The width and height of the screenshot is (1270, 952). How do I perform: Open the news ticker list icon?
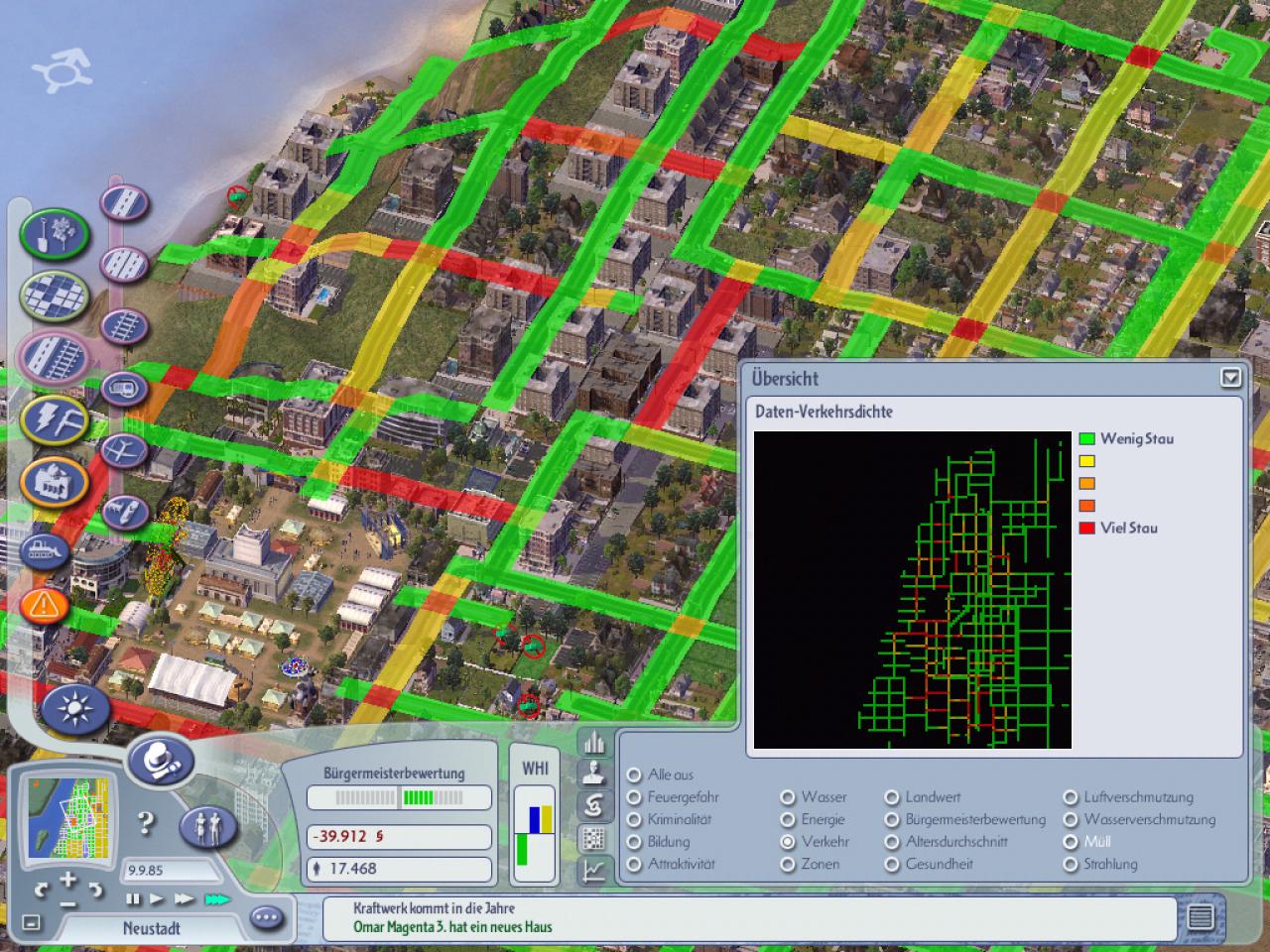click(x=1201, y=917)
